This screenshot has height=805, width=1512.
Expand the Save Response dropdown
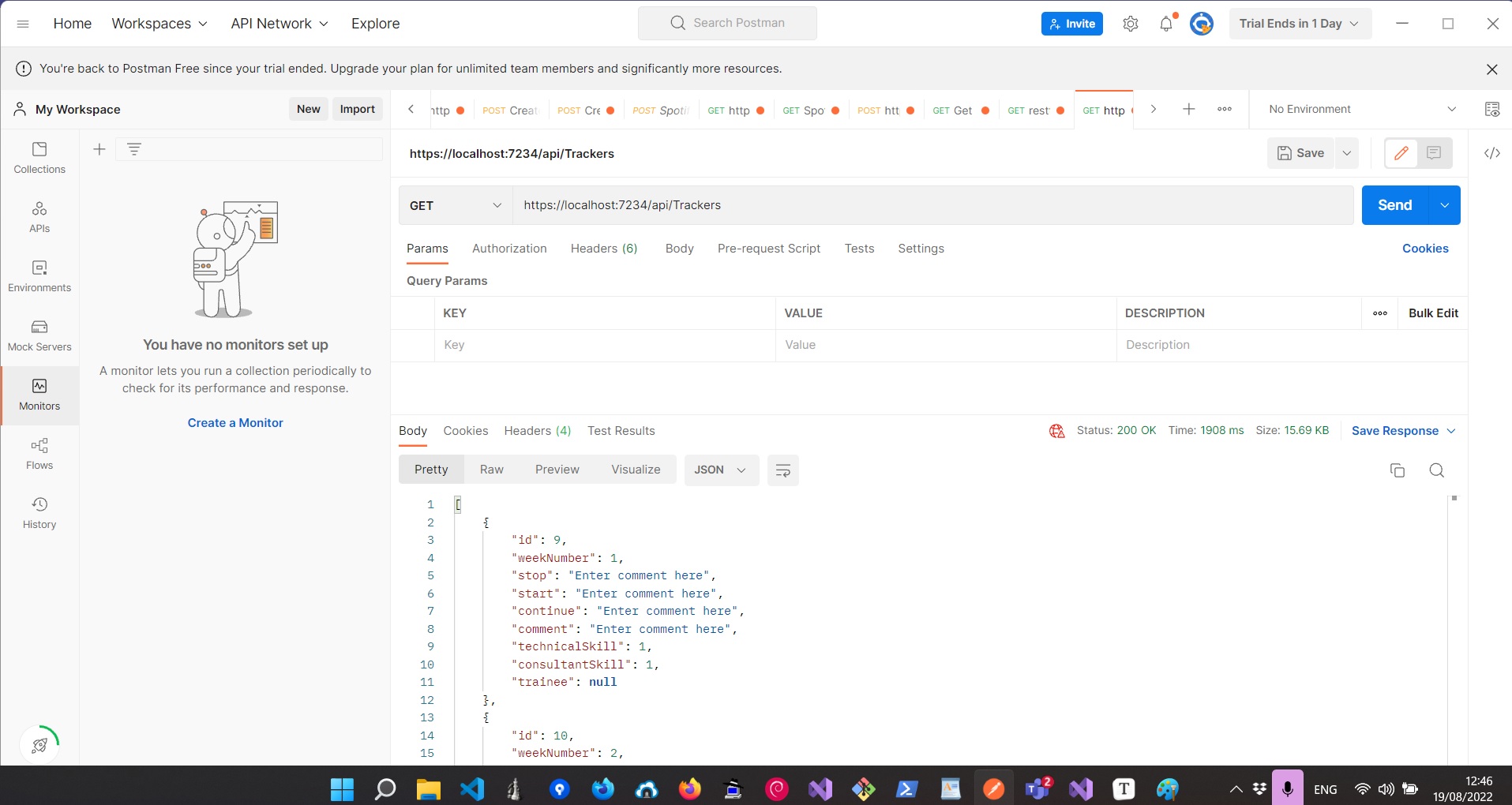click(x=1404, y=431)
